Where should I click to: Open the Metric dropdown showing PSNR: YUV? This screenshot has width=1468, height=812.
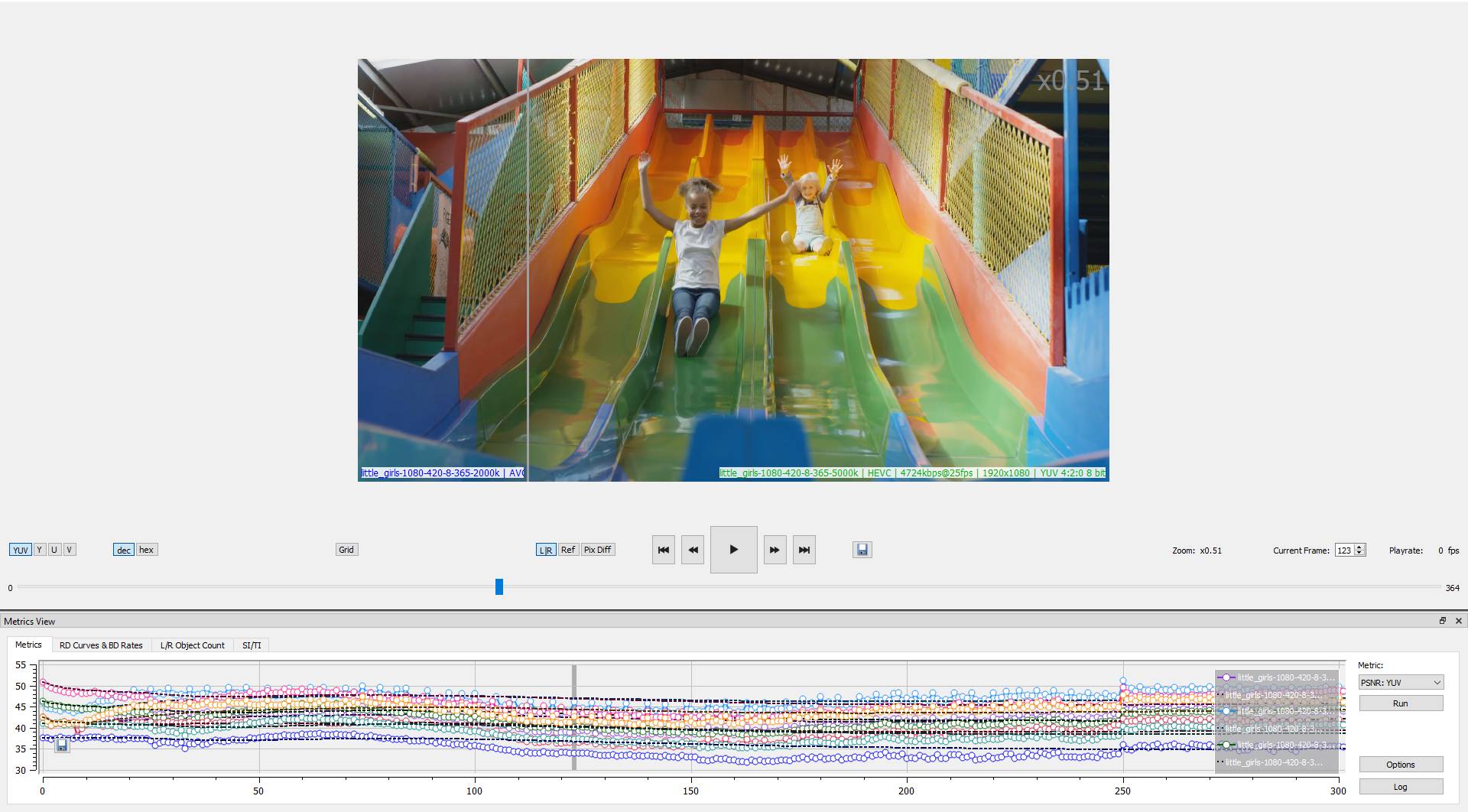1401,683
